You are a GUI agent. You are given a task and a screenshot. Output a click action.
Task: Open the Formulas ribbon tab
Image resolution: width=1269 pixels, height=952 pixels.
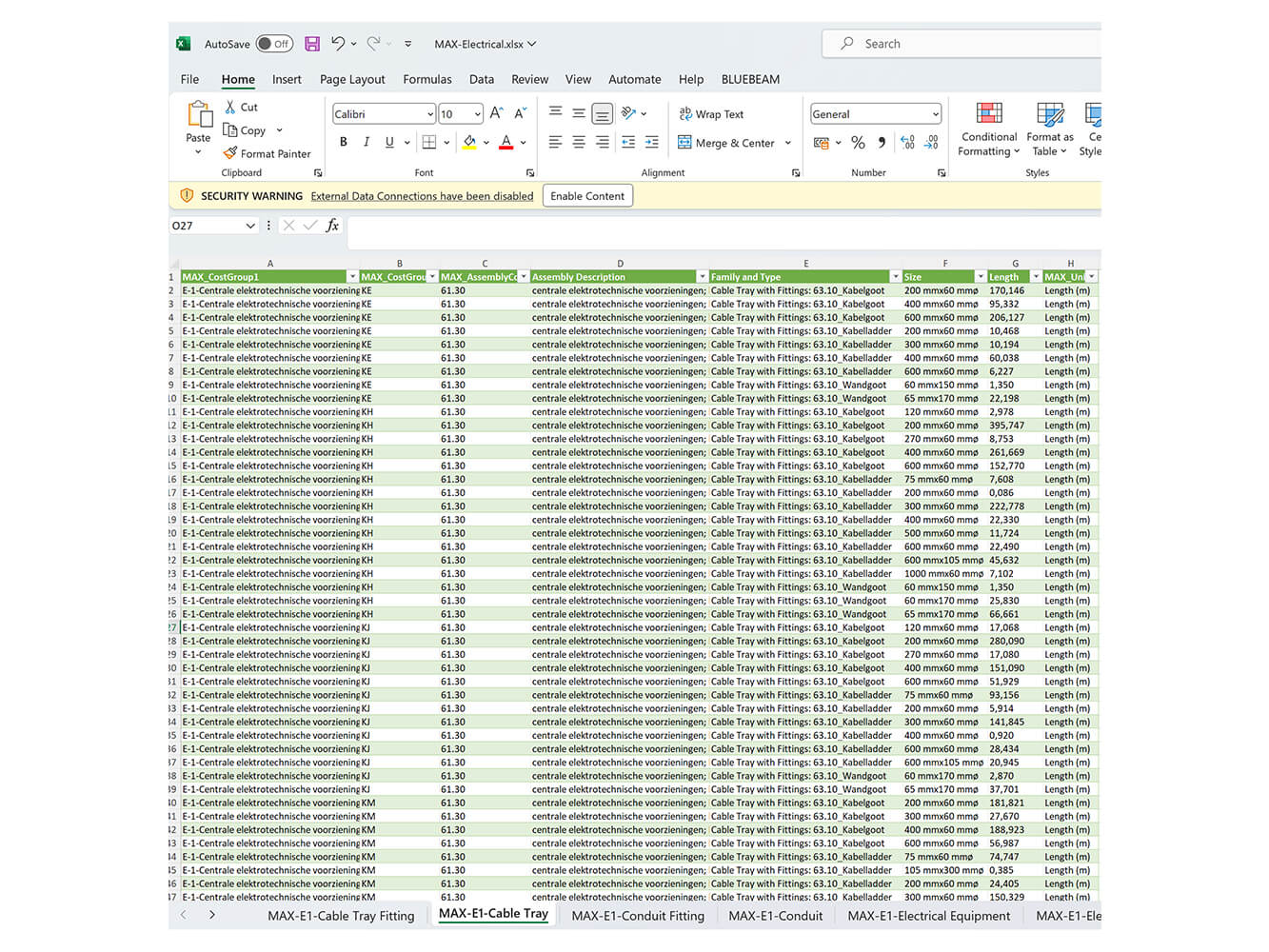[x=426, y=79]
